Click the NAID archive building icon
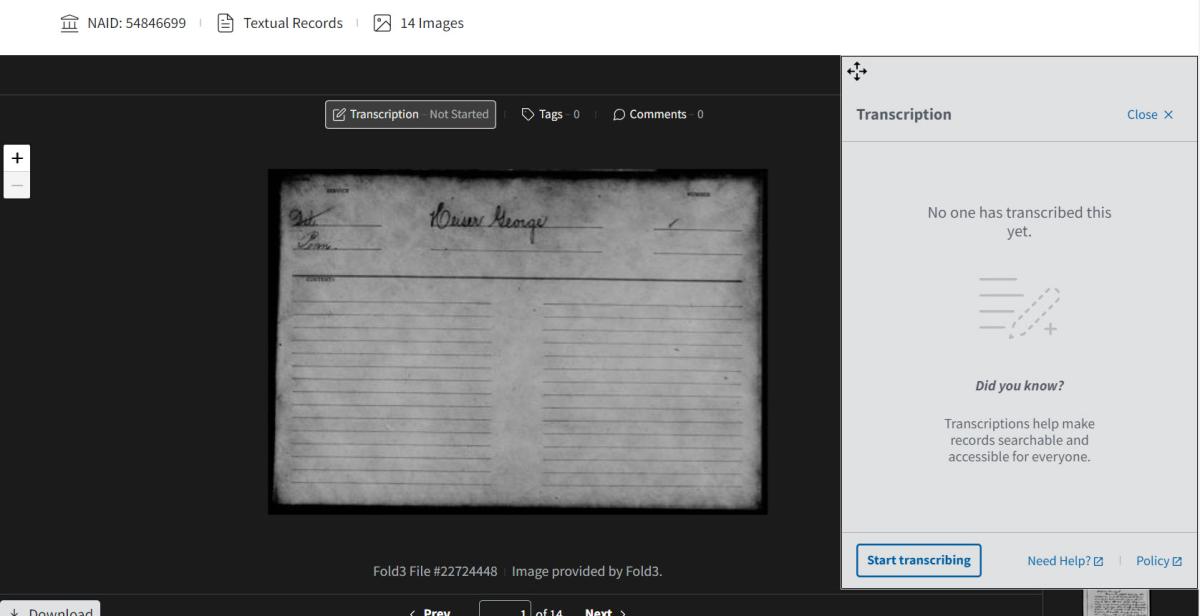This screenshot has height=616, width=1200. click(69, 23)
